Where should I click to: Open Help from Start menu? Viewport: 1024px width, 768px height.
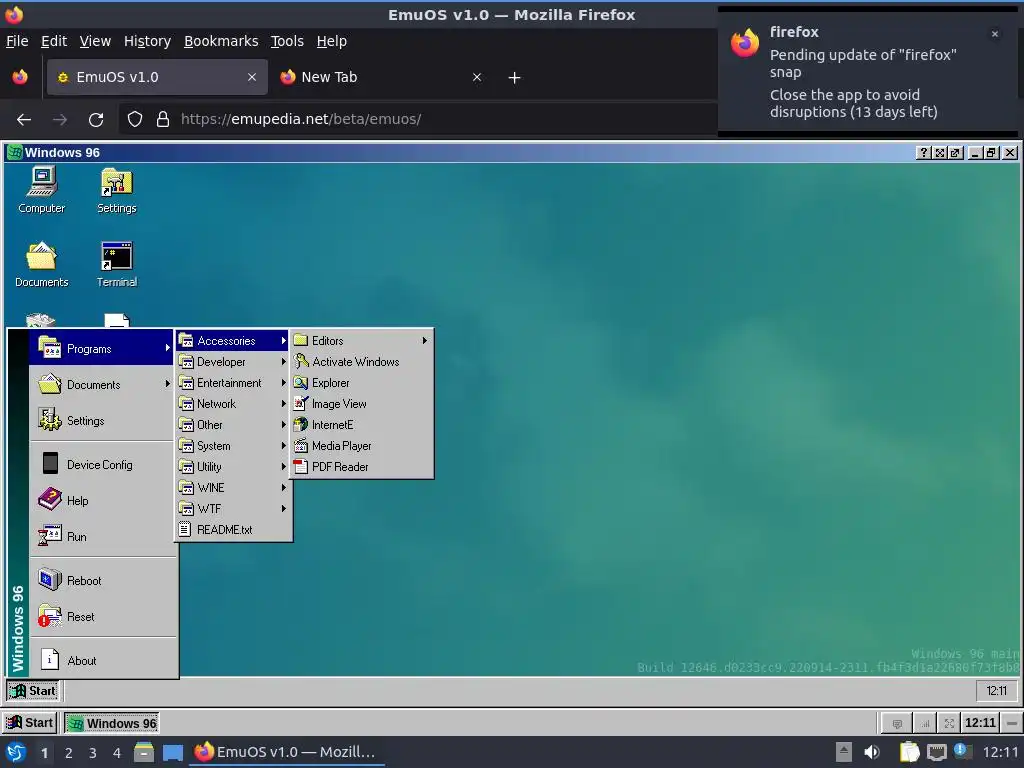(103, 501)
